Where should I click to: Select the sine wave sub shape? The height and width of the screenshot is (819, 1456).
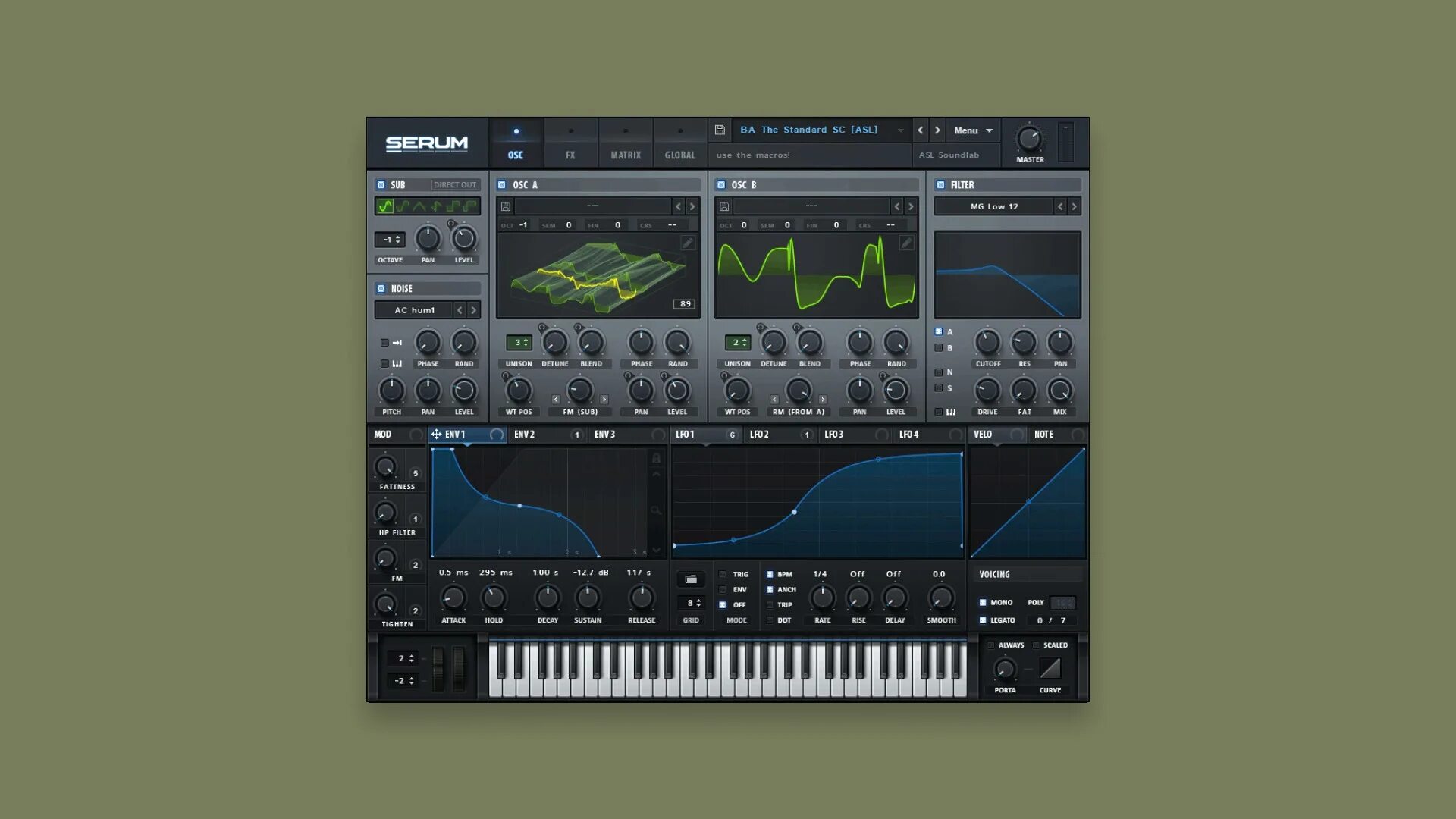(x=385, y=206)
